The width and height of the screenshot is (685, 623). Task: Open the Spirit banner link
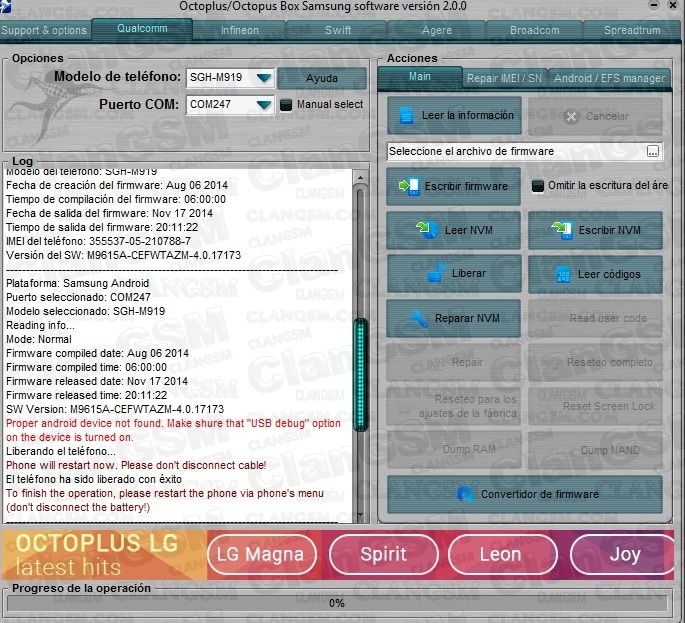pos(384,554)
